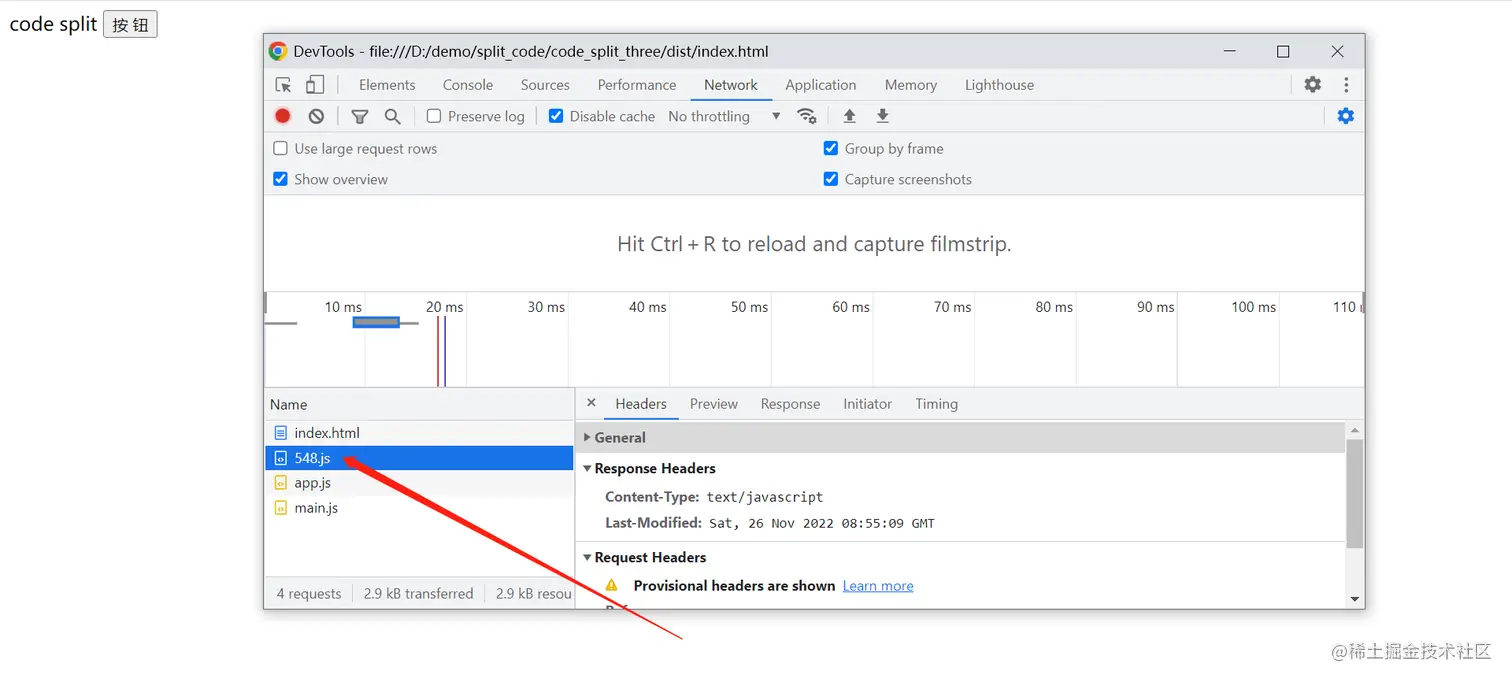Select the Headers detail tab
1512x682 pixels.
point(641,404)
